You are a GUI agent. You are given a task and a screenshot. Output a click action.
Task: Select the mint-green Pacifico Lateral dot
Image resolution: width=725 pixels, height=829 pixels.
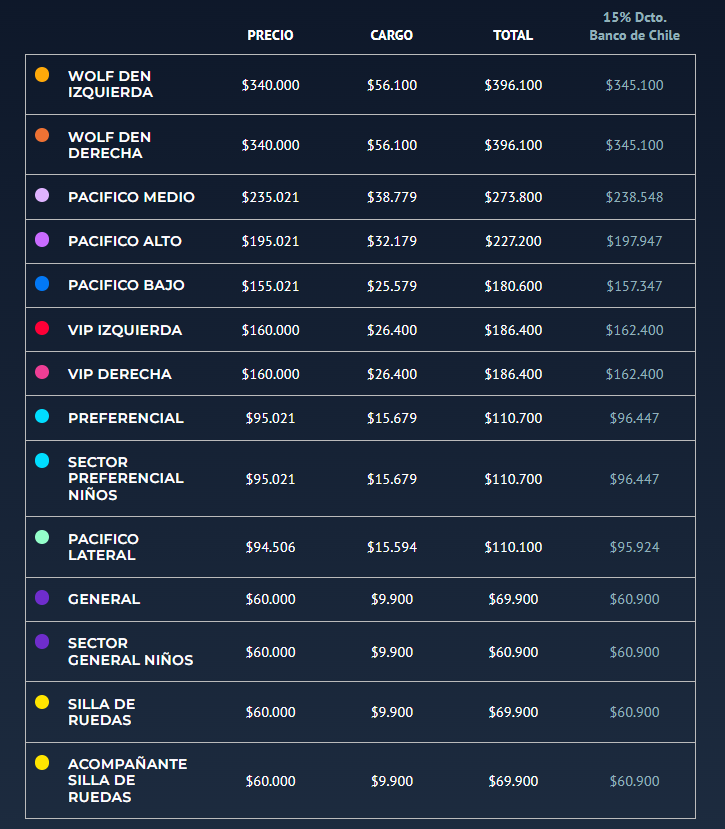click(42, 537)
